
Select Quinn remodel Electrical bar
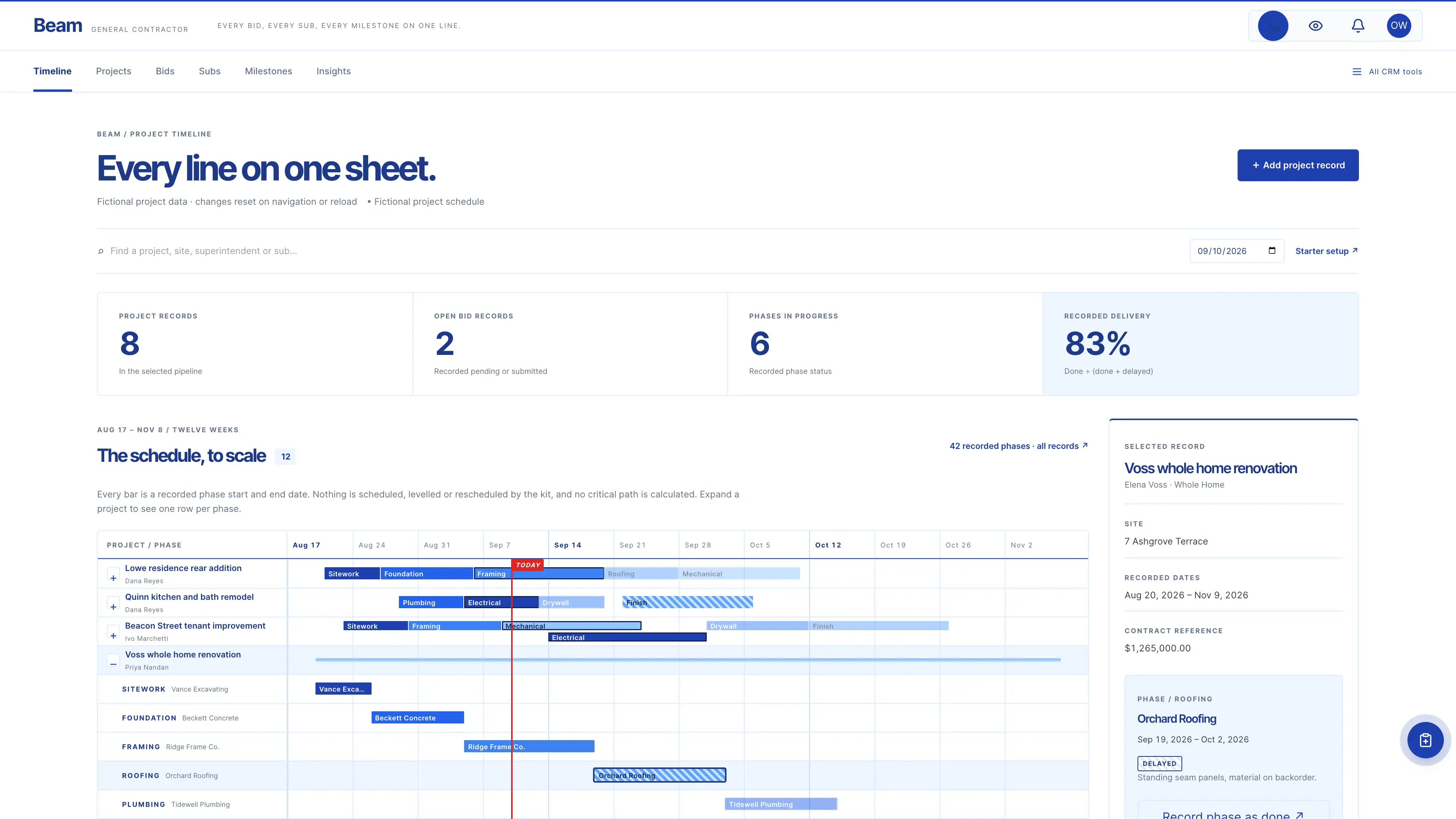pos(501,602)
